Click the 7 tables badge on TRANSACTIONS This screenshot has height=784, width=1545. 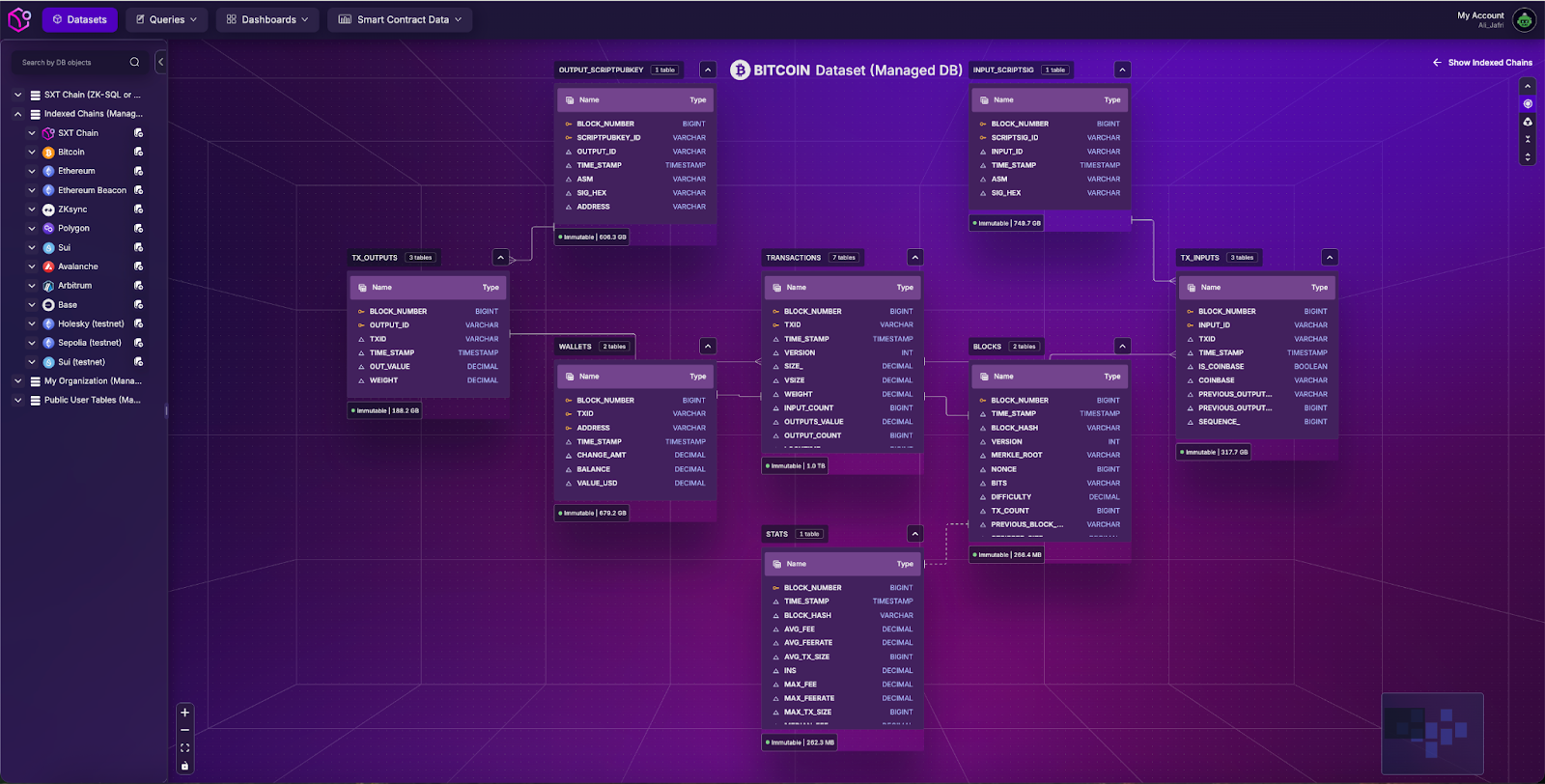coord(844,258)
